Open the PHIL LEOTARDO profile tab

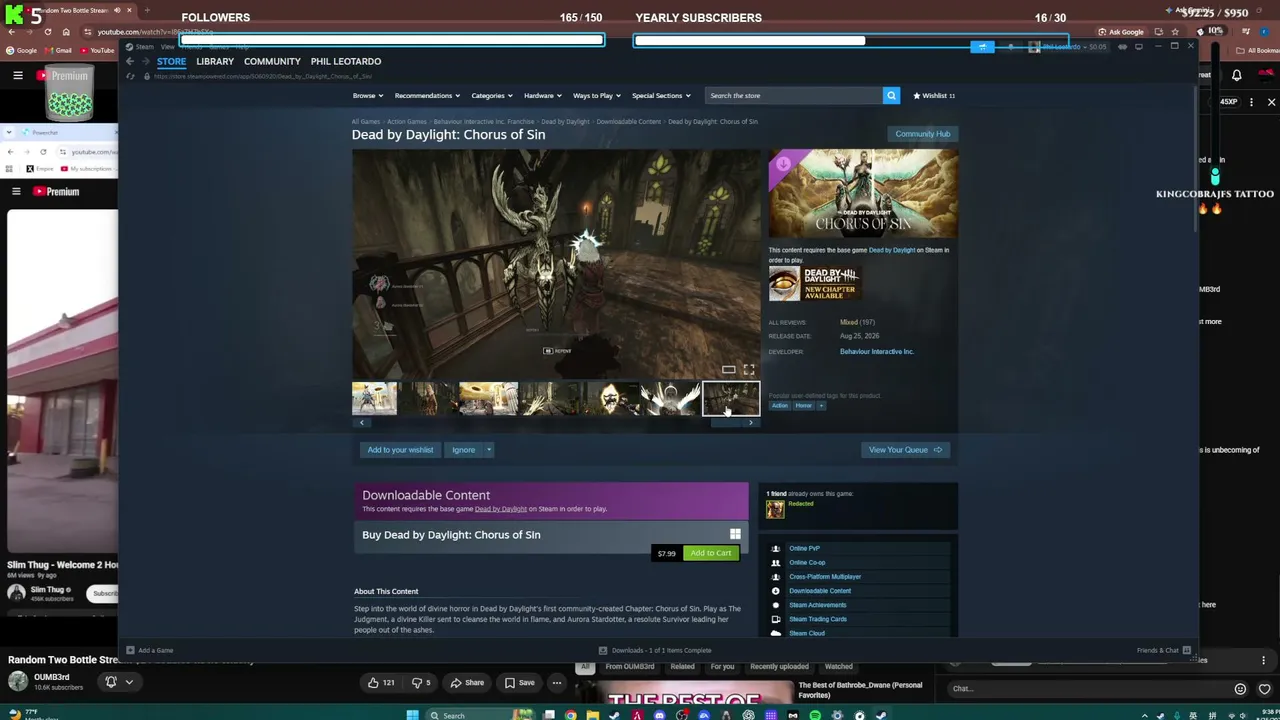346,61
